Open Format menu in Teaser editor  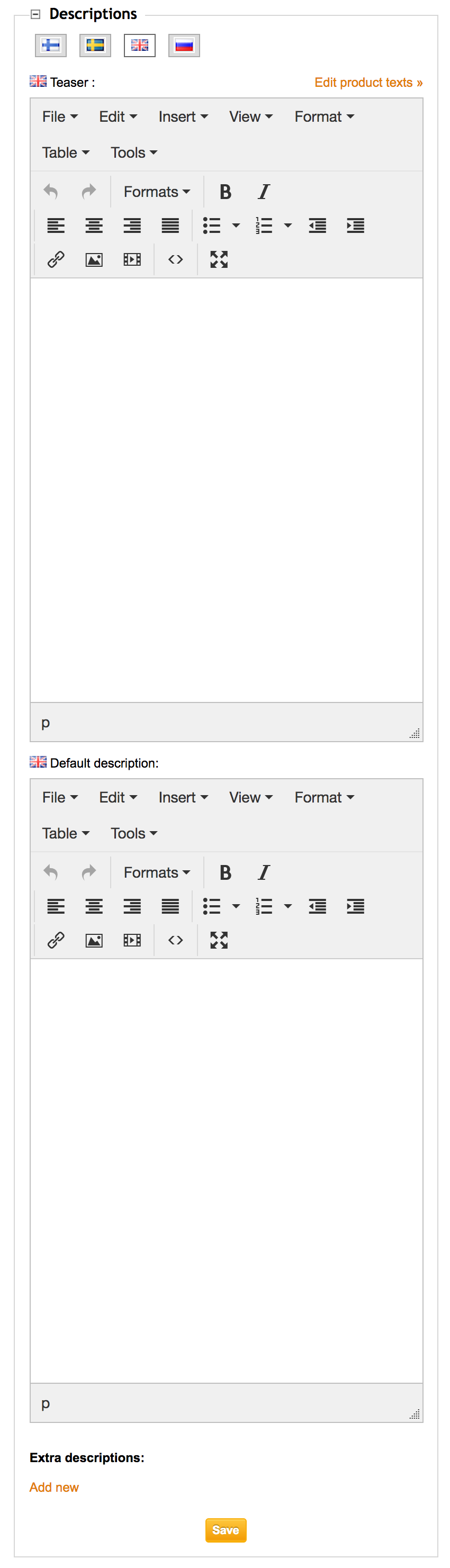[x=323, y=116]
